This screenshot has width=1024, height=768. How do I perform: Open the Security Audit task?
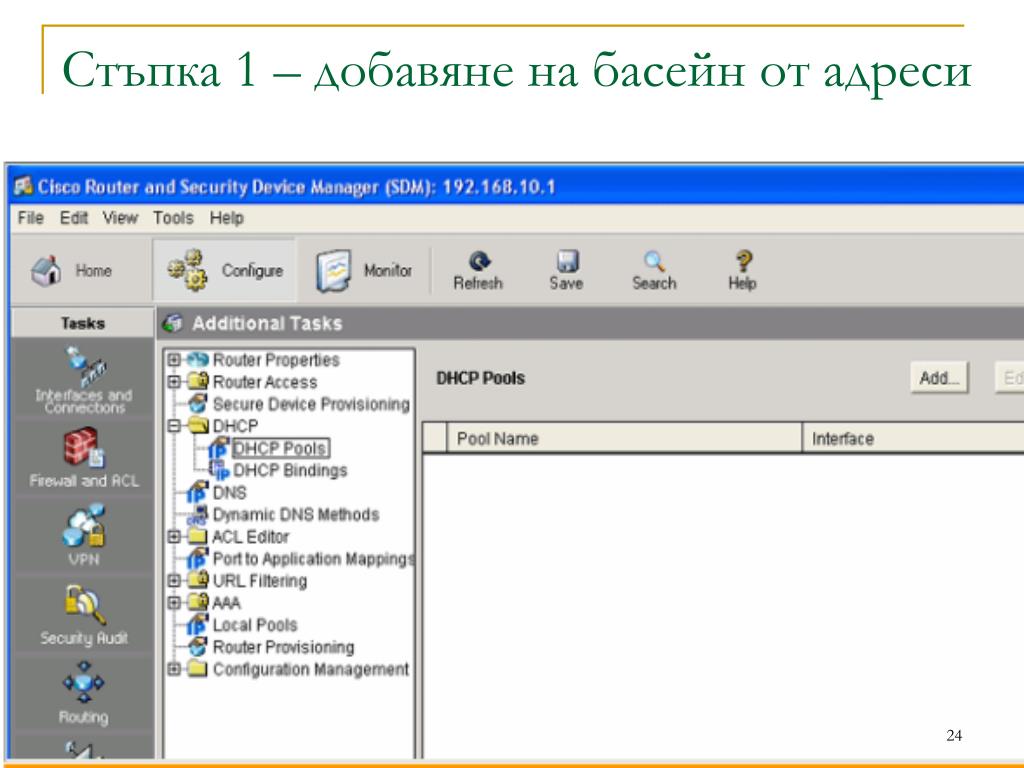click(84, 615)
